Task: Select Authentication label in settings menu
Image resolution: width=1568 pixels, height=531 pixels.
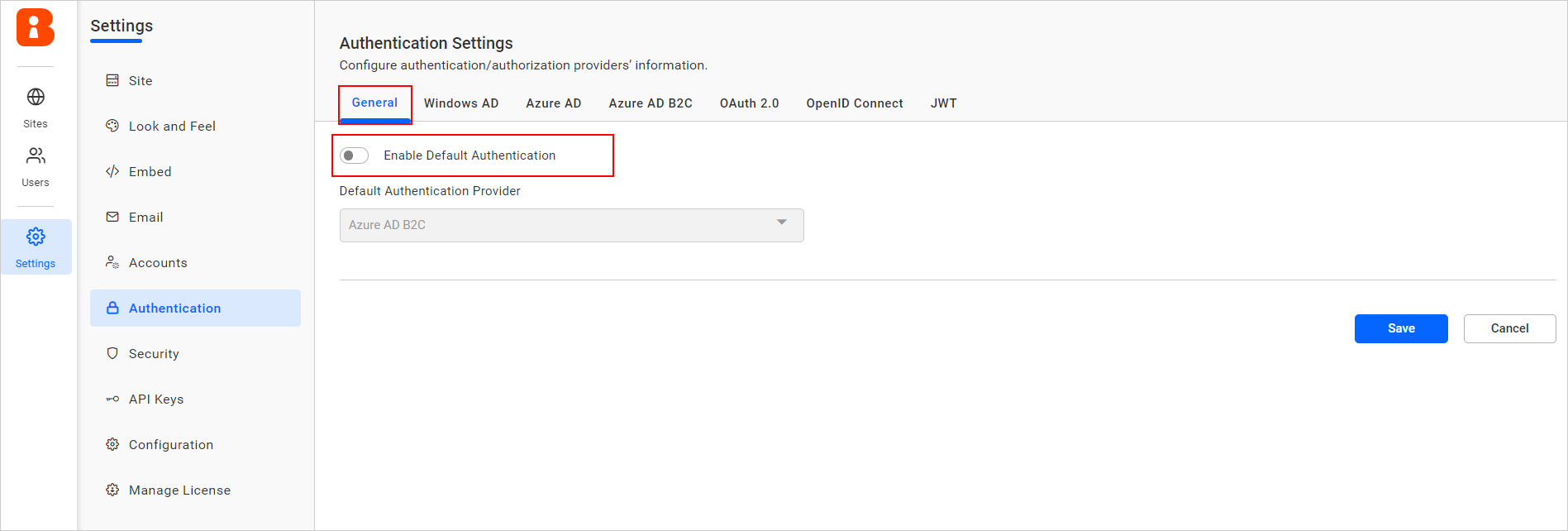Action: coord(175,308)
